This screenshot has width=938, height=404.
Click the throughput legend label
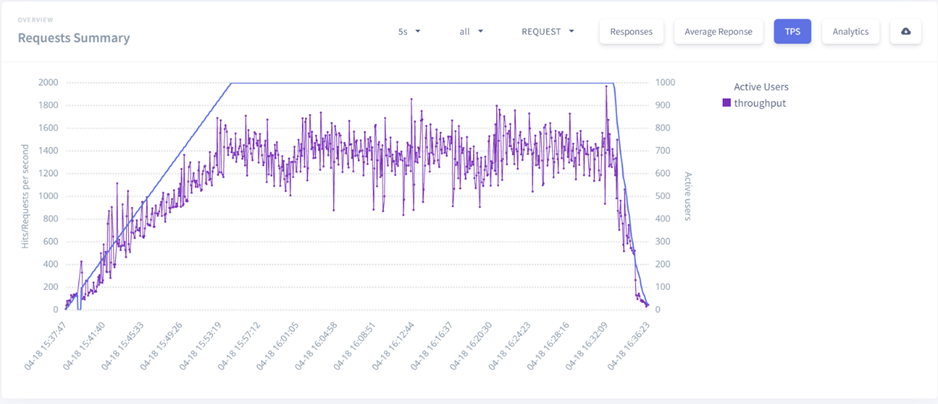[760, 103]
